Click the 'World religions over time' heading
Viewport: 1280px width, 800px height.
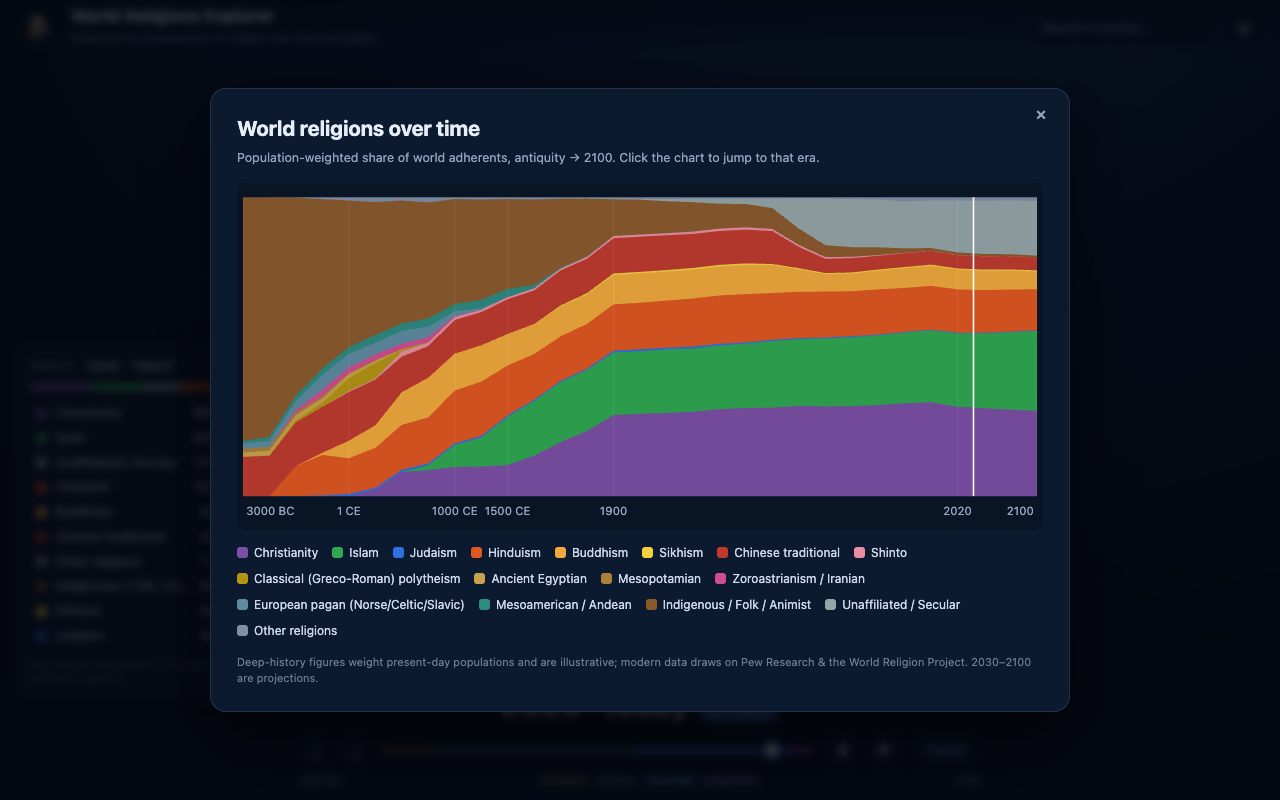click(x=358, y=129)
